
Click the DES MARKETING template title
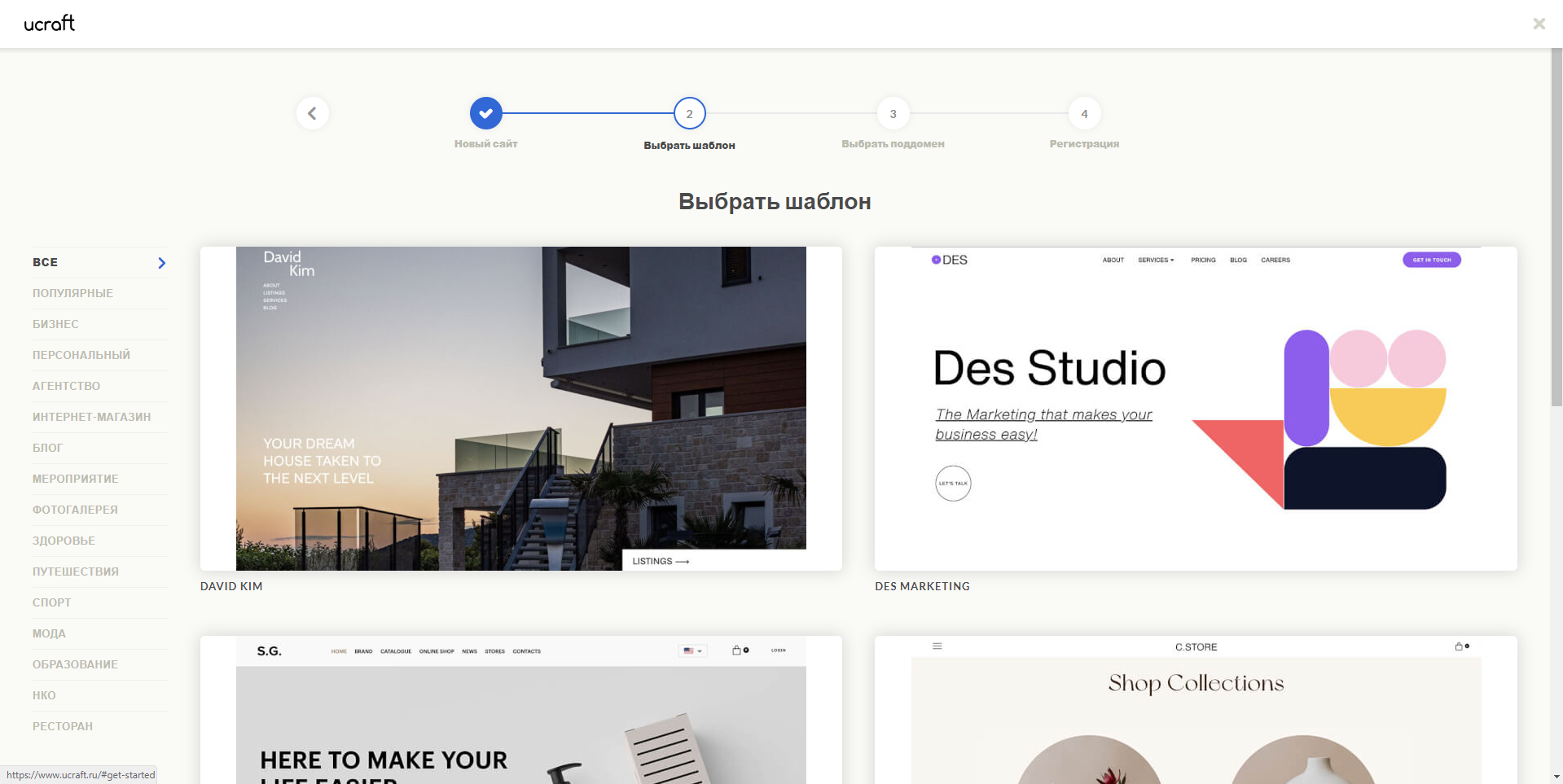coord(922,586)
